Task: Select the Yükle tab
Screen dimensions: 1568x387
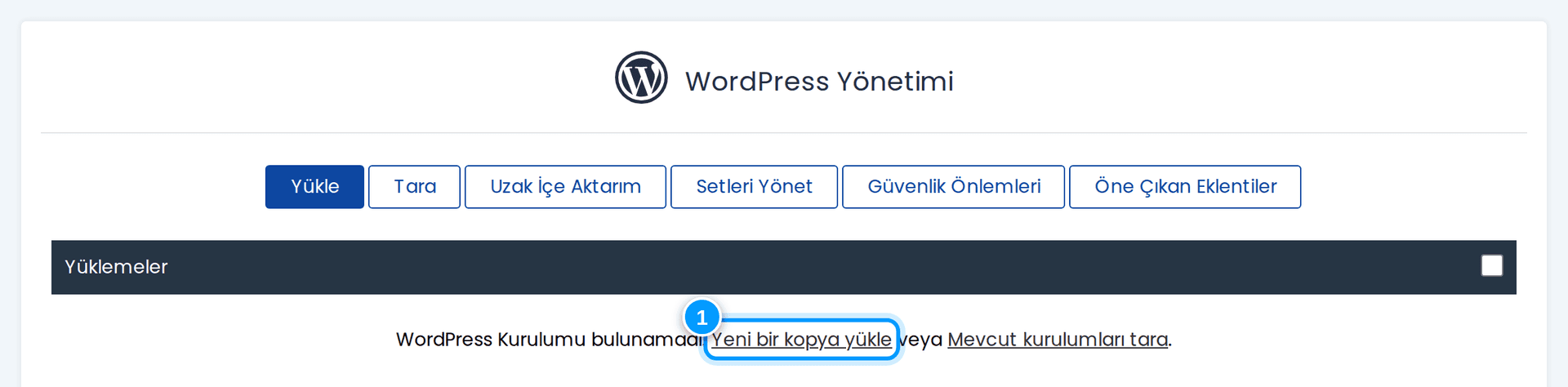Action: [x=314, y=187]
